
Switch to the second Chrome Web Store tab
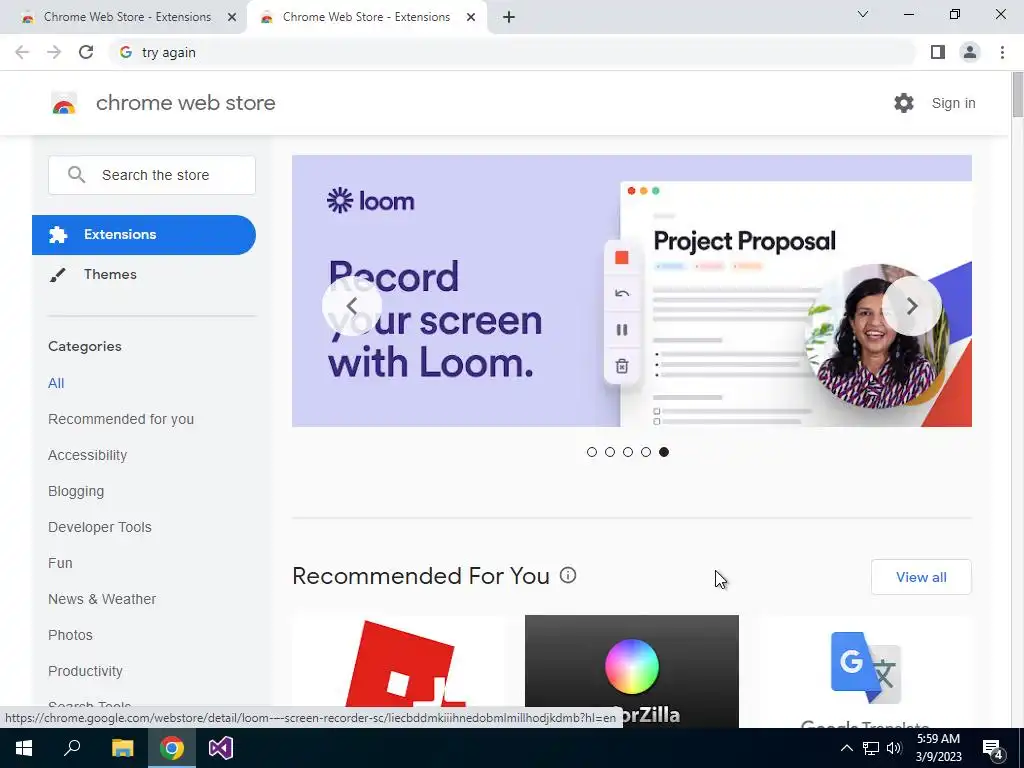pyautogui.click(x=366, y=17)
